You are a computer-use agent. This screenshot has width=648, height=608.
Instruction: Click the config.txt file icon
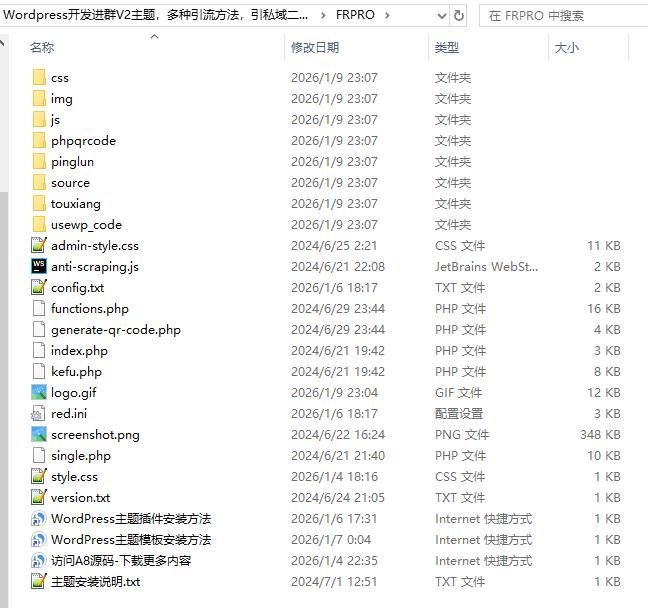tap(39, 287)
